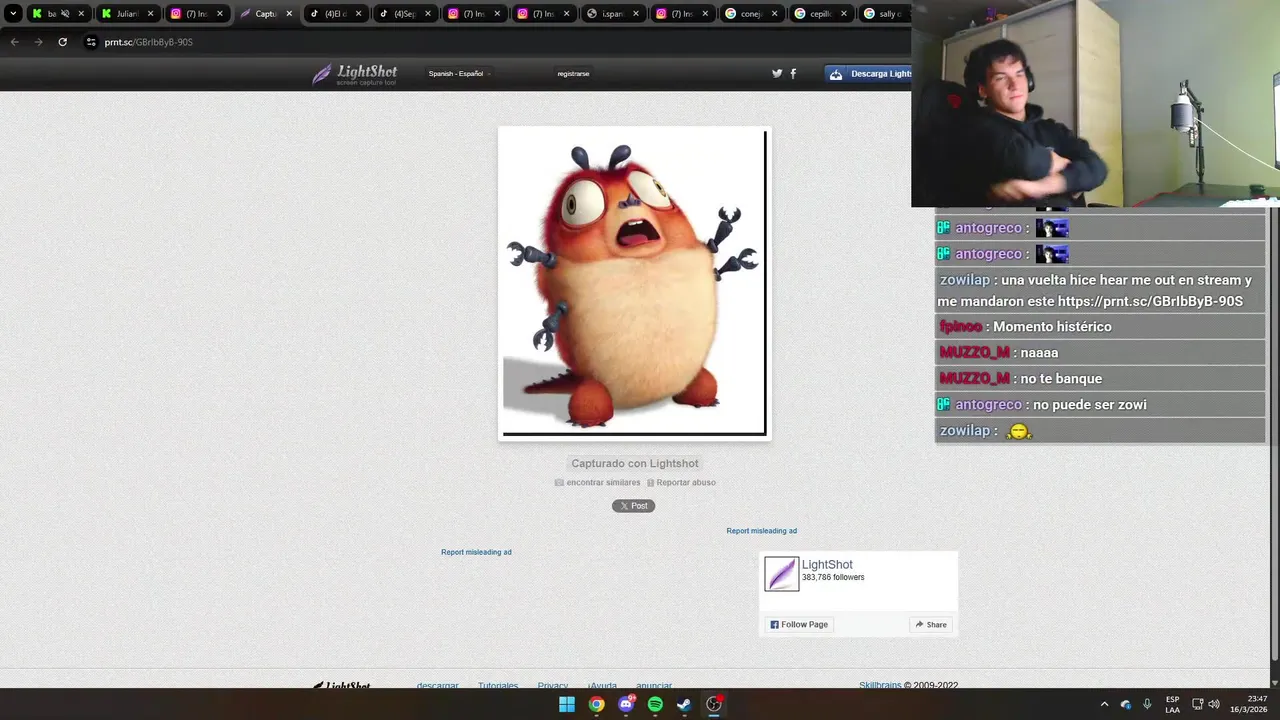Open Discord from the taskbar
The image size is (1280, 720).
click(x=626, y=704)
